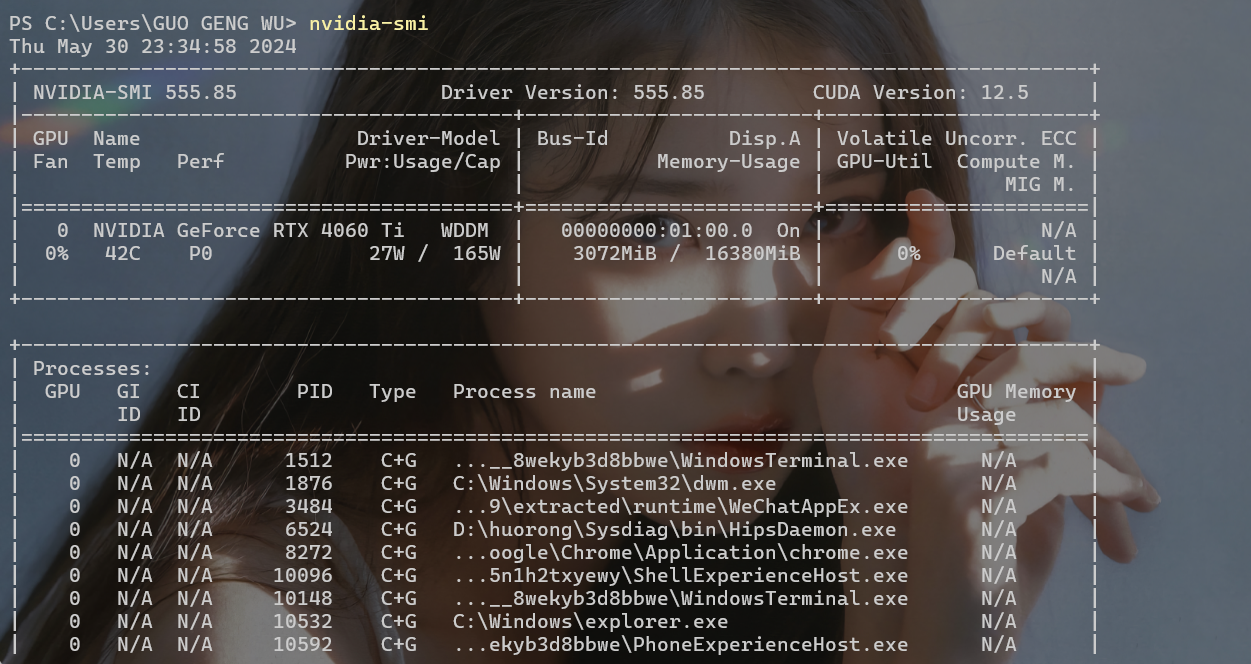Screen dimensions: 1251x664
Task: Select the NVIDIA GeForce RTX 4060 Ti name
Action: (x=249, y=230)
